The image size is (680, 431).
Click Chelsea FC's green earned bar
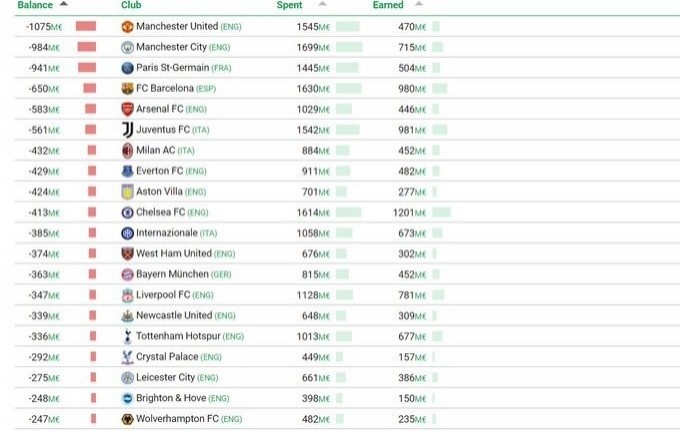(441, 212)
